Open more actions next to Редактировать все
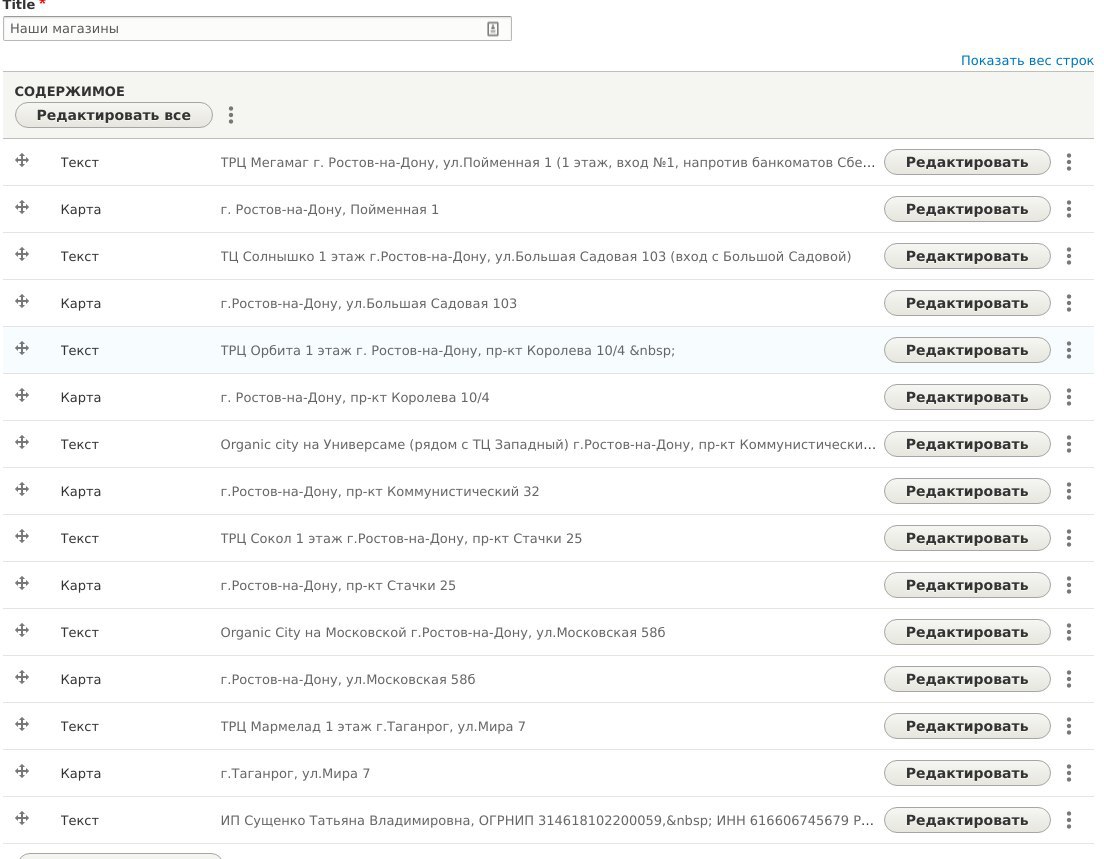 pos(231,115)
